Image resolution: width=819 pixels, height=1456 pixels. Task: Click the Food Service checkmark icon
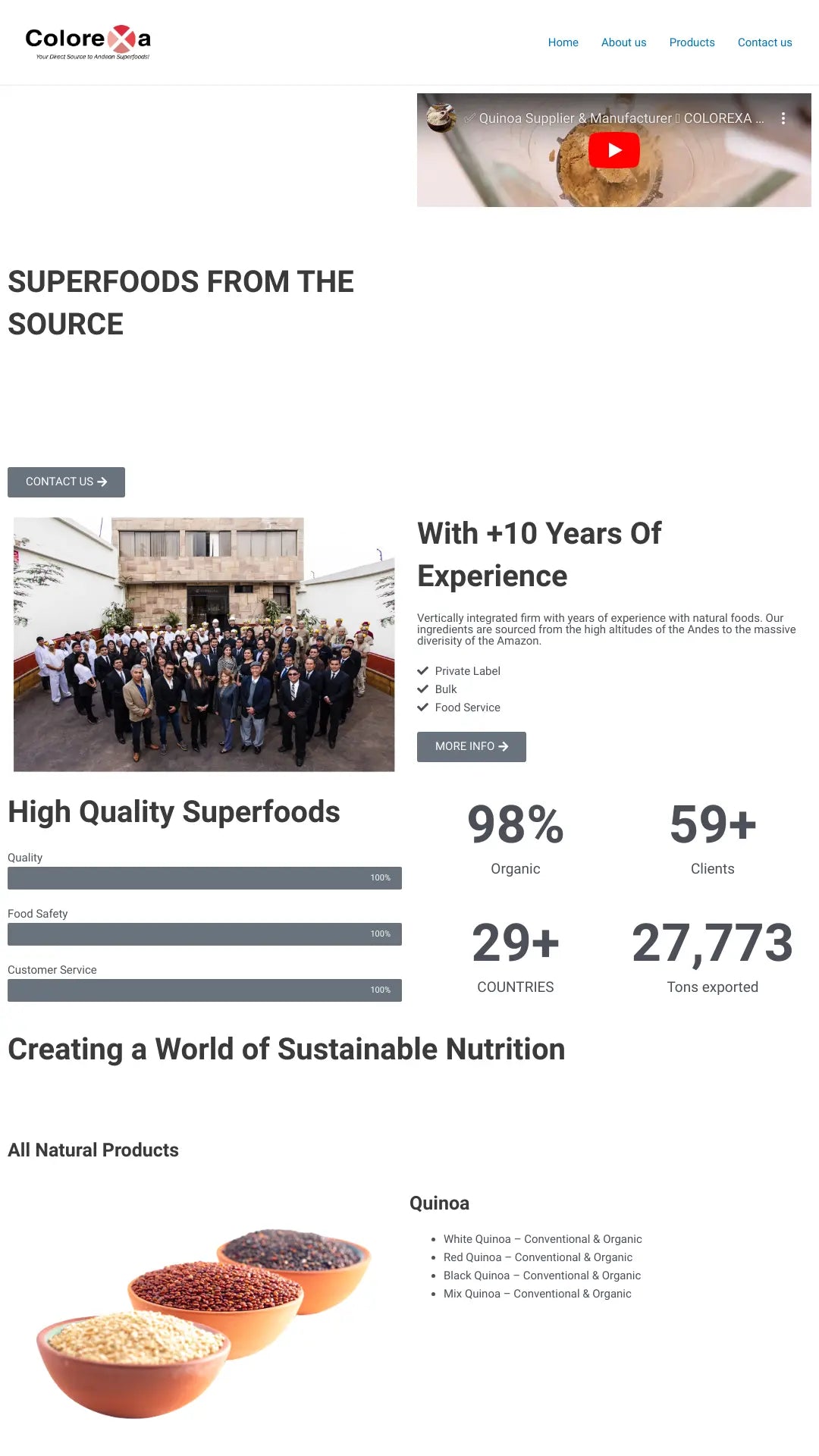point(423,708)
